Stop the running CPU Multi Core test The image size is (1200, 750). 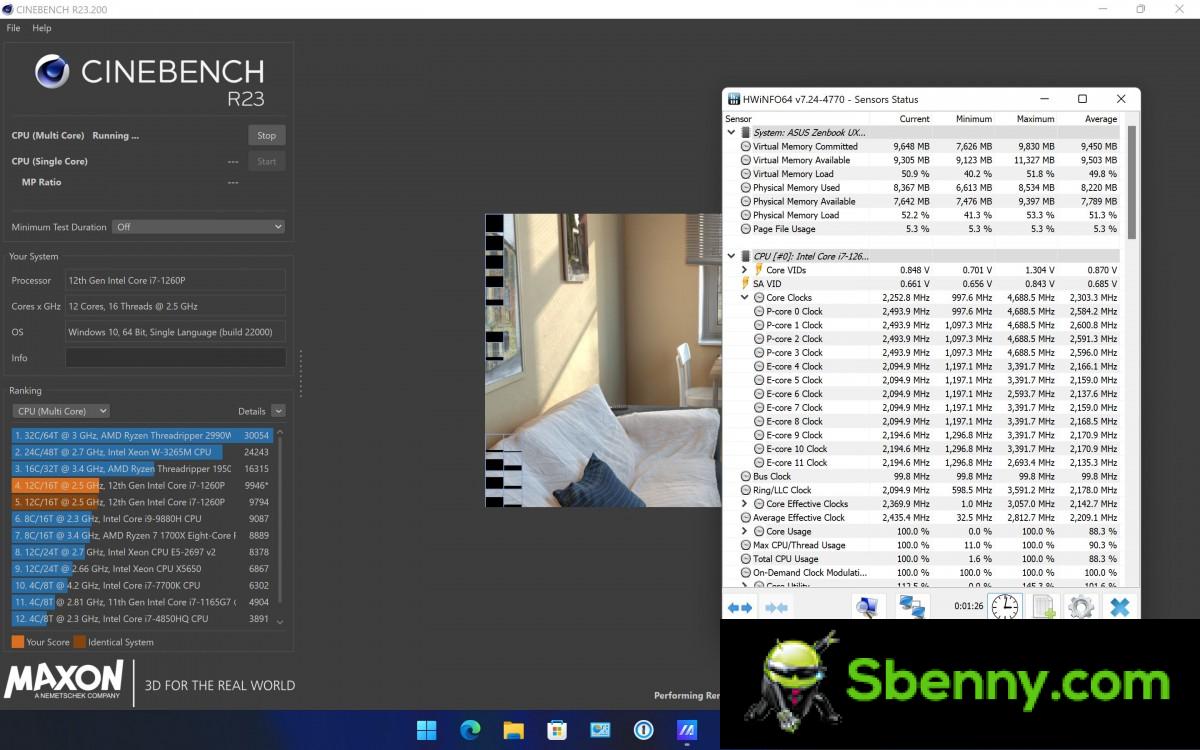pyautogui.click(x=266, y=135)
